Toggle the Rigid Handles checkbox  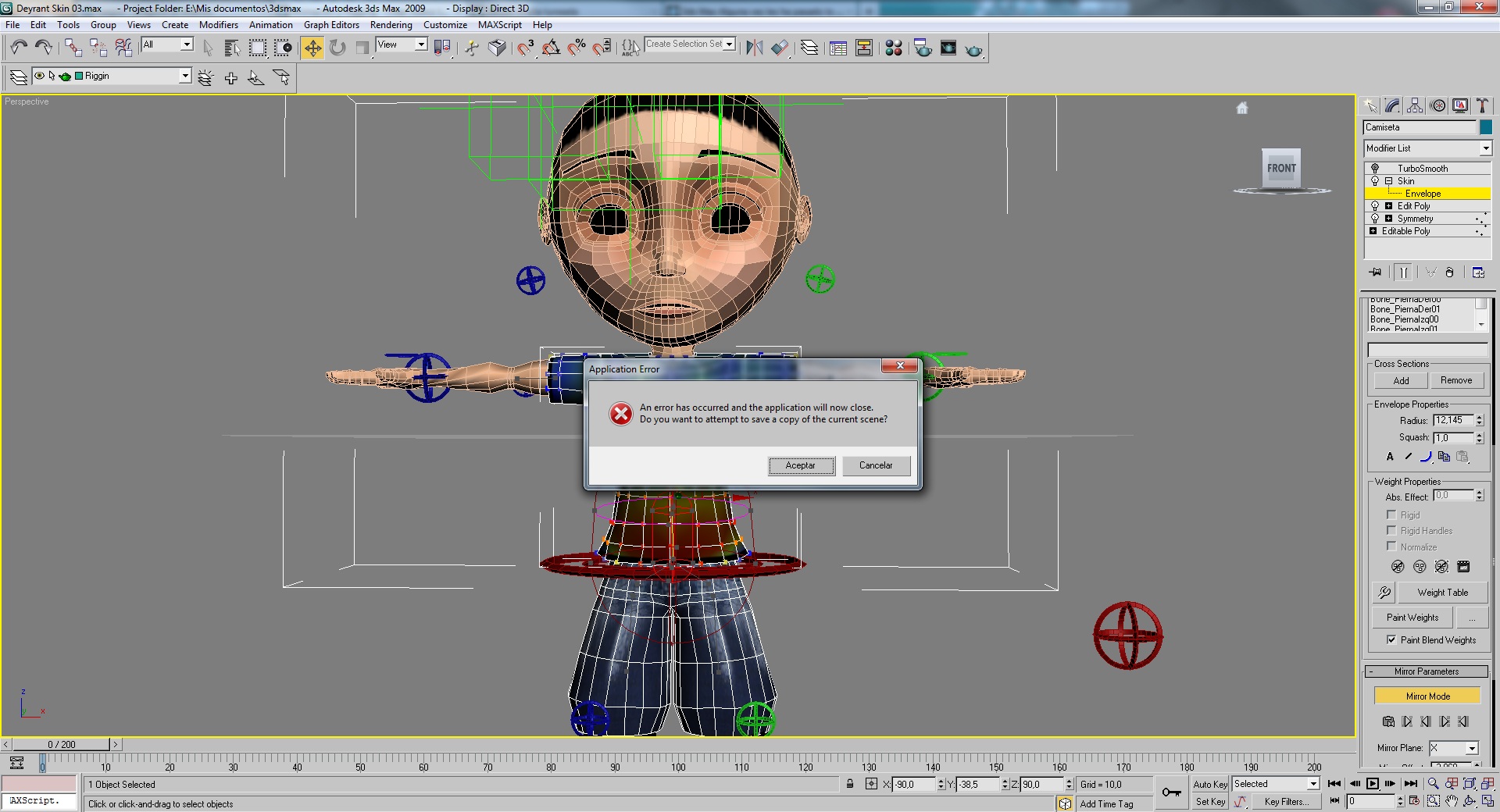click(1391, 530)
